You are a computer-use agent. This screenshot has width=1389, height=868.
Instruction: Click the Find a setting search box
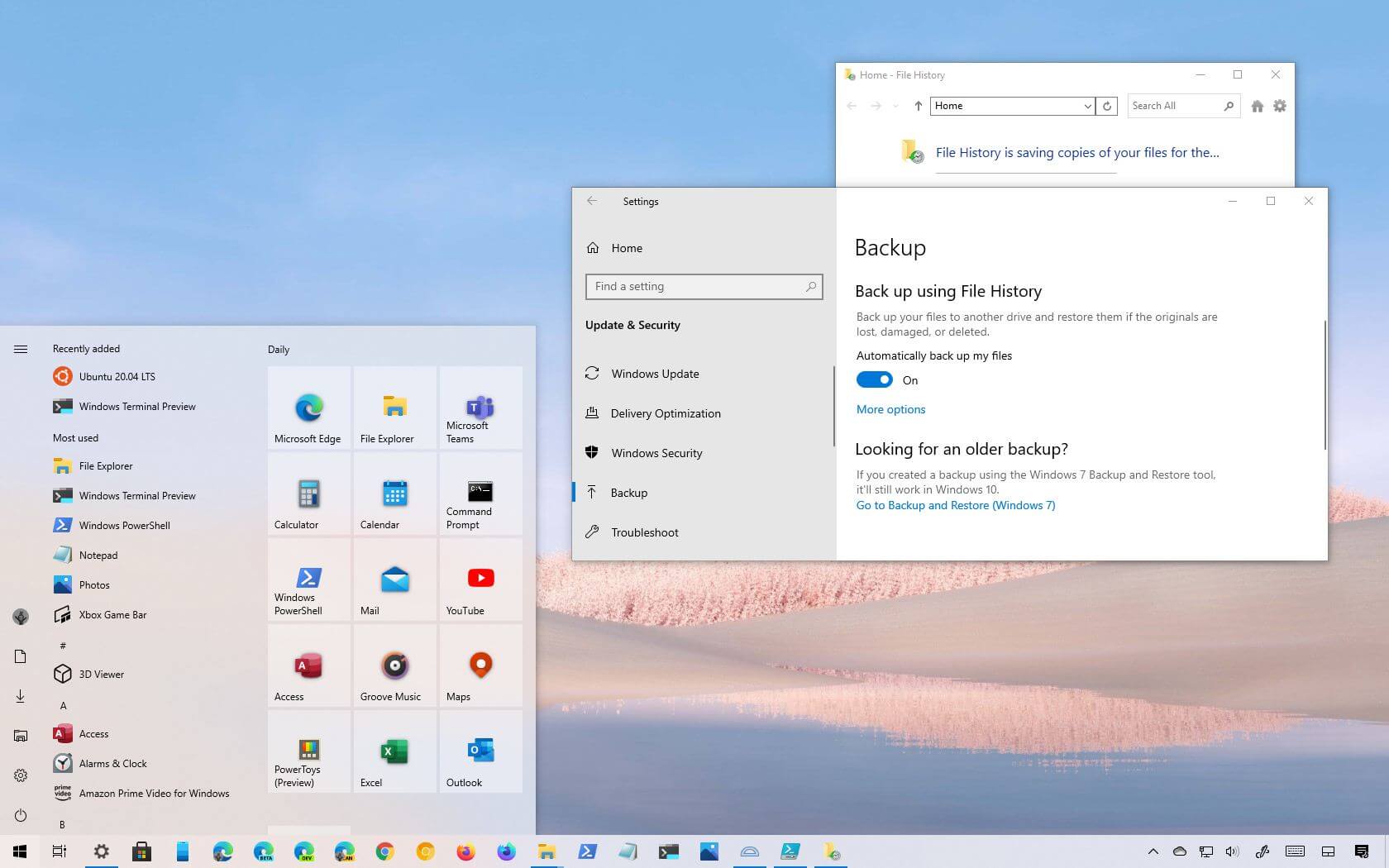[x=704, y=286]
